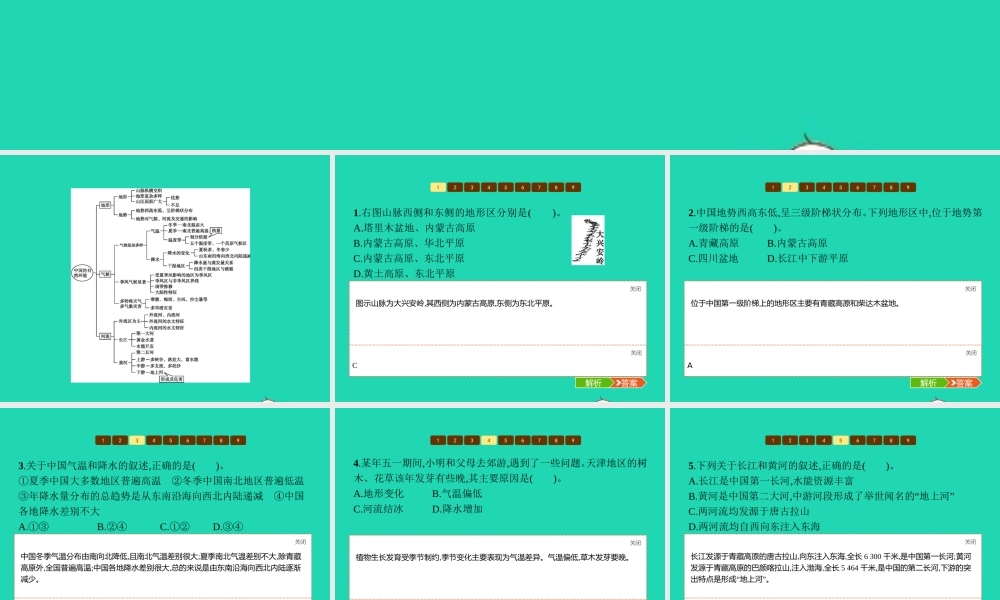The image size is (1000, 600).
Task: Select tab 9 in question 4 slide
Action: 573,441
